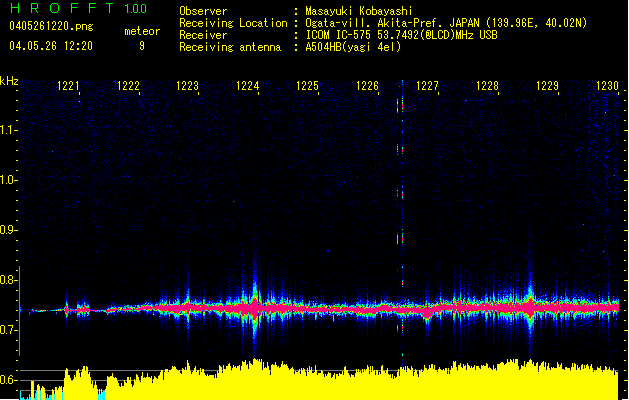Click the observer name Masayuki Kobayashi
This screenshot has width=629, height=400.
tap(358, 11)
